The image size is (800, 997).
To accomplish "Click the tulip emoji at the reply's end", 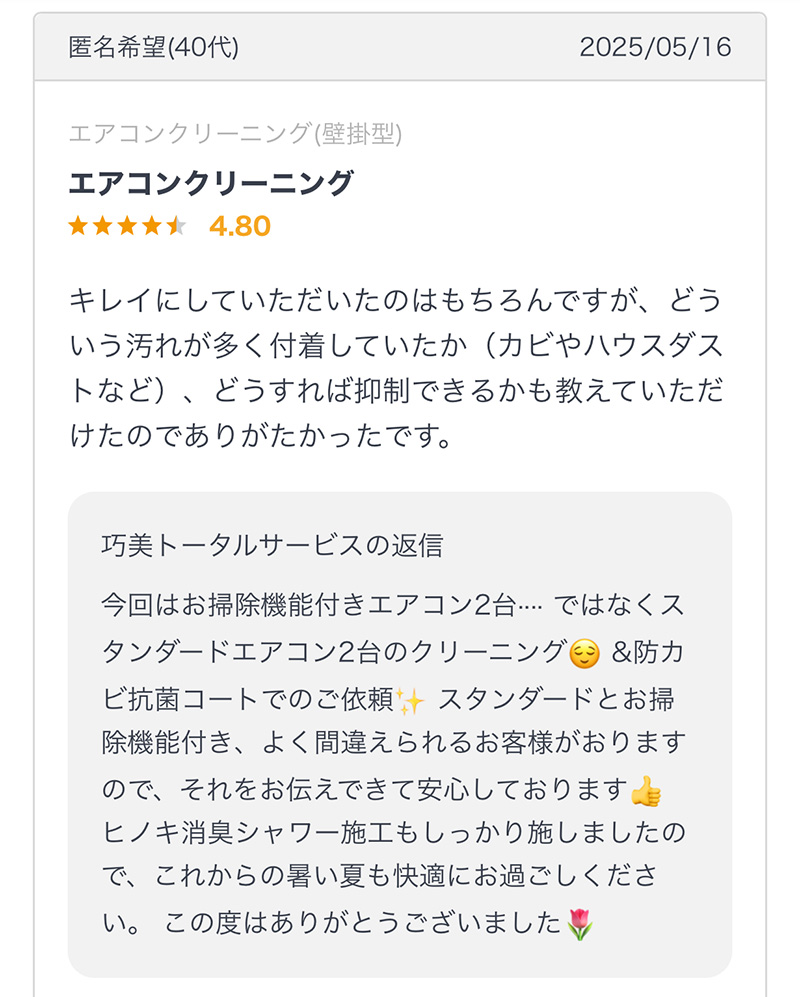I will [x=579, y=925].
